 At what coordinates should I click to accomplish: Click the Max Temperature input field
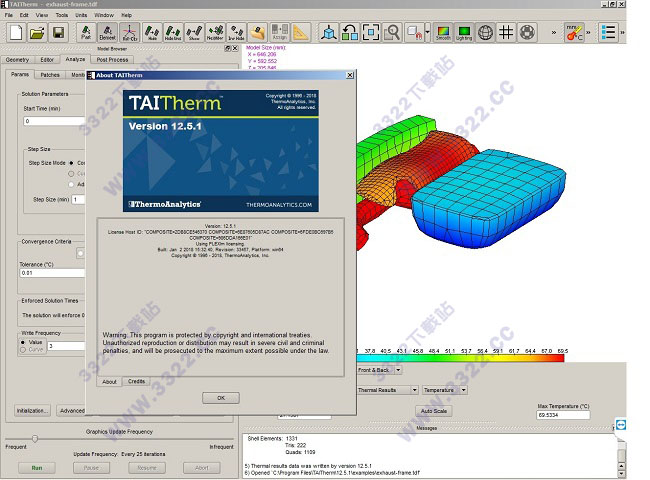[x=563, y=415]
